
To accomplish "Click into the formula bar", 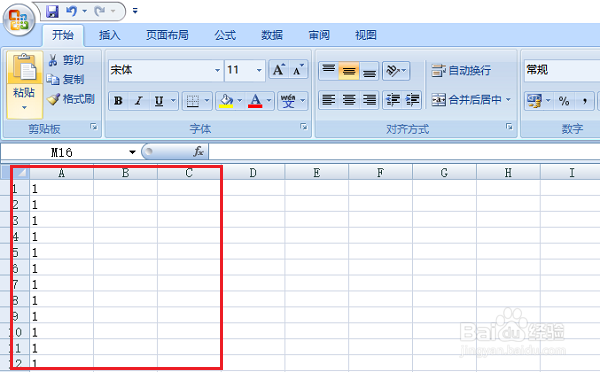I will pos(404,152).
